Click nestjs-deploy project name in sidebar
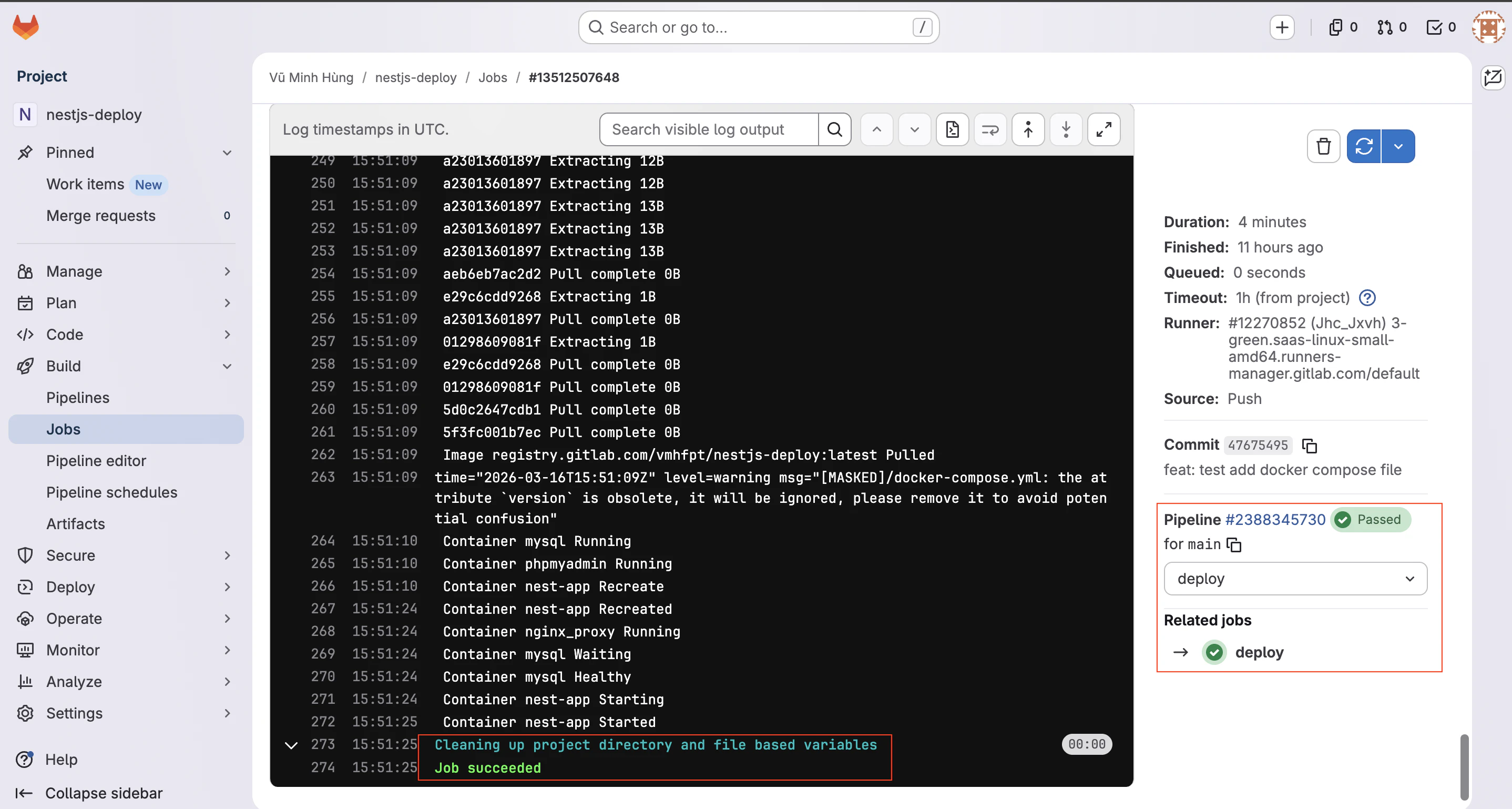Screen dimensions: 1512x809 (x=94, y=115)
